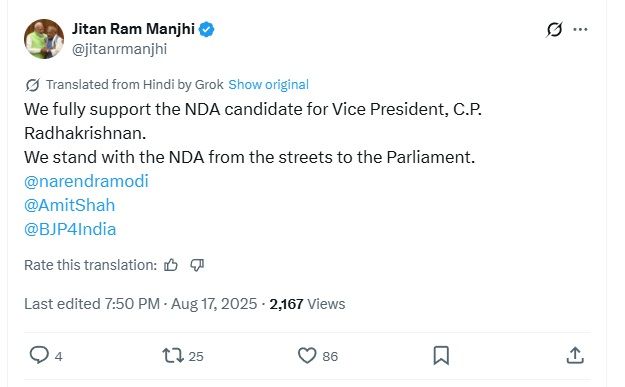Open the 2,167 Views analytics
The width and height of the screenshot is (625, 387).
(x=307, y=304)
